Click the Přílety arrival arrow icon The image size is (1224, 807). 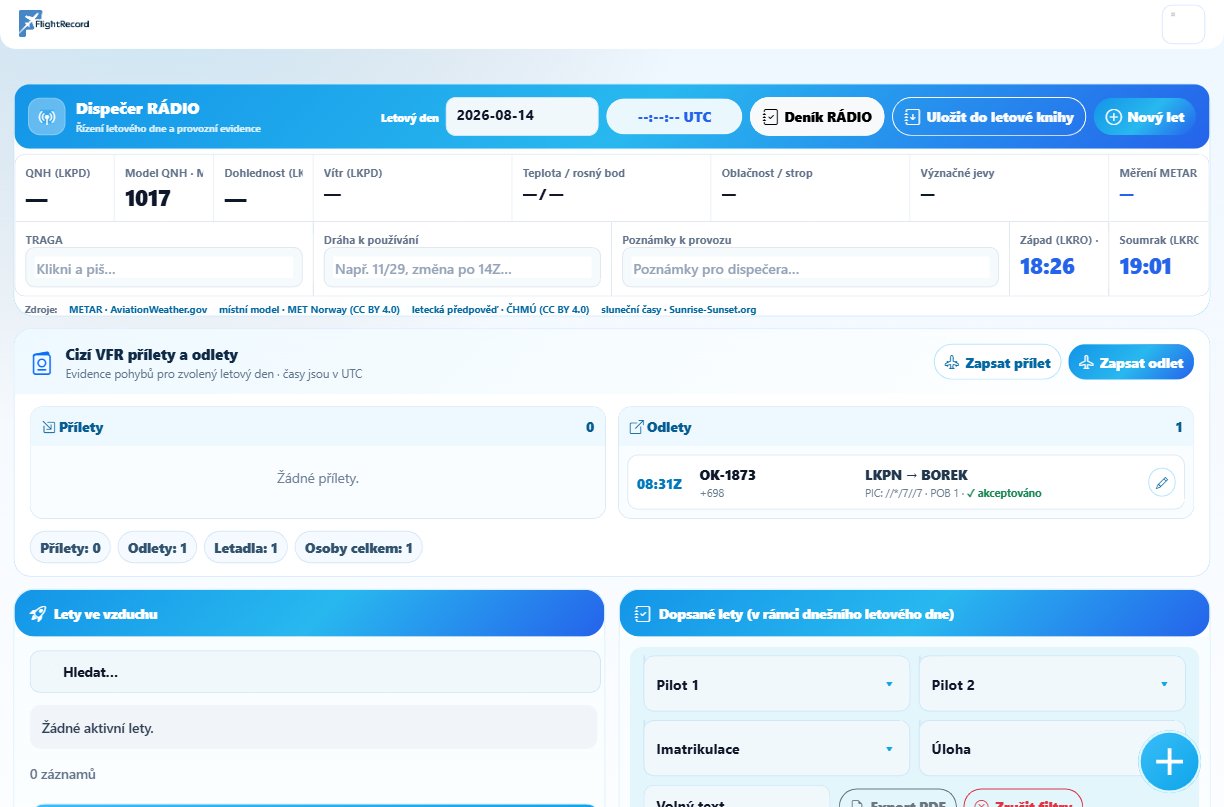point(48,427)
